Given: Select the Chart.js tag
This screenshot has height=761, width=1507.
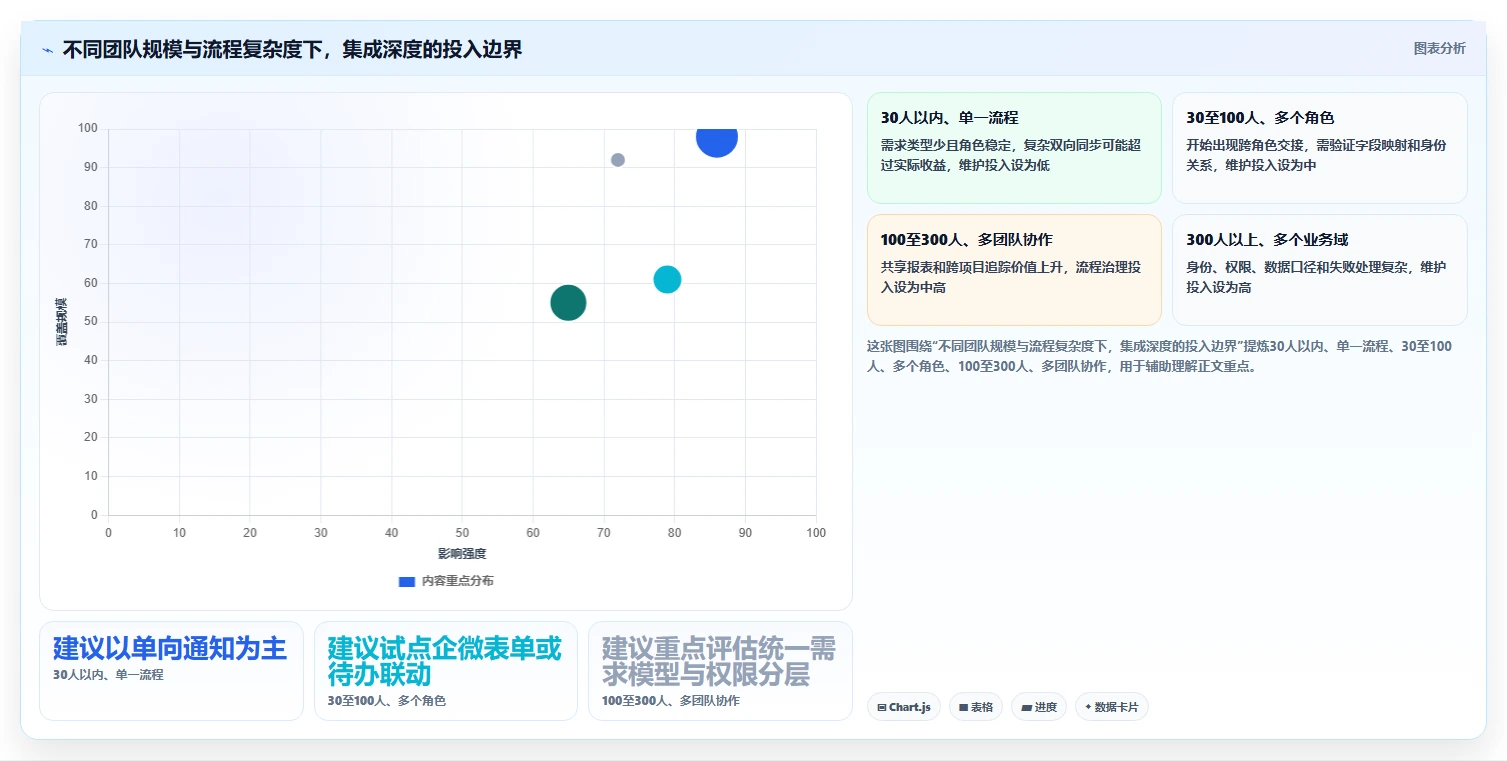Looking at the screenshot, I should click(x=903, y=707).
